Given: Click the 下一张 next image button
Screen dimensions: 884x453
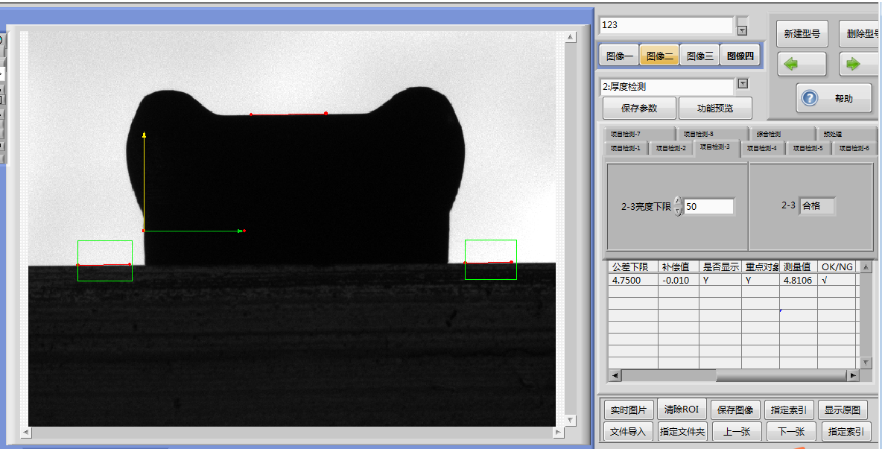Looking at the screenshot, I should pos(790,432).
